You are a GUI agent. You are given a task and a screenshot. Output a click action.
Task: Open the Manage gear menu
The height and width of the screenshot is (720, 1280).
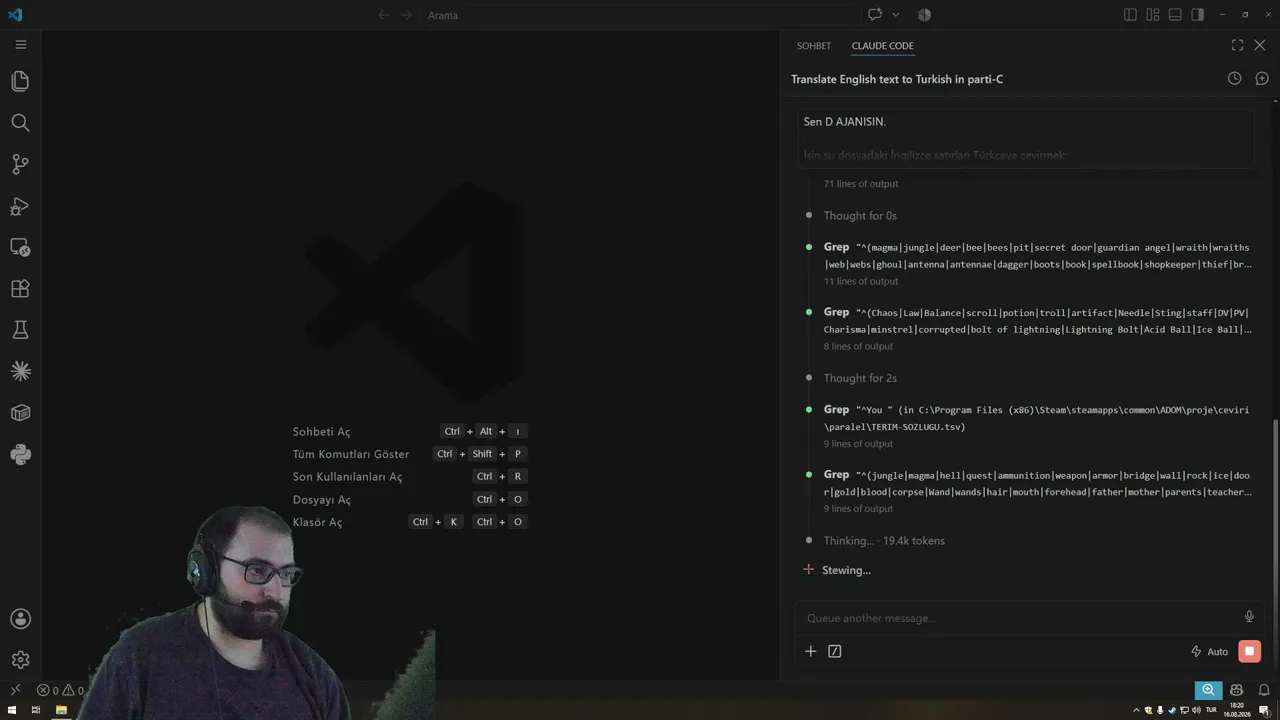20,660
